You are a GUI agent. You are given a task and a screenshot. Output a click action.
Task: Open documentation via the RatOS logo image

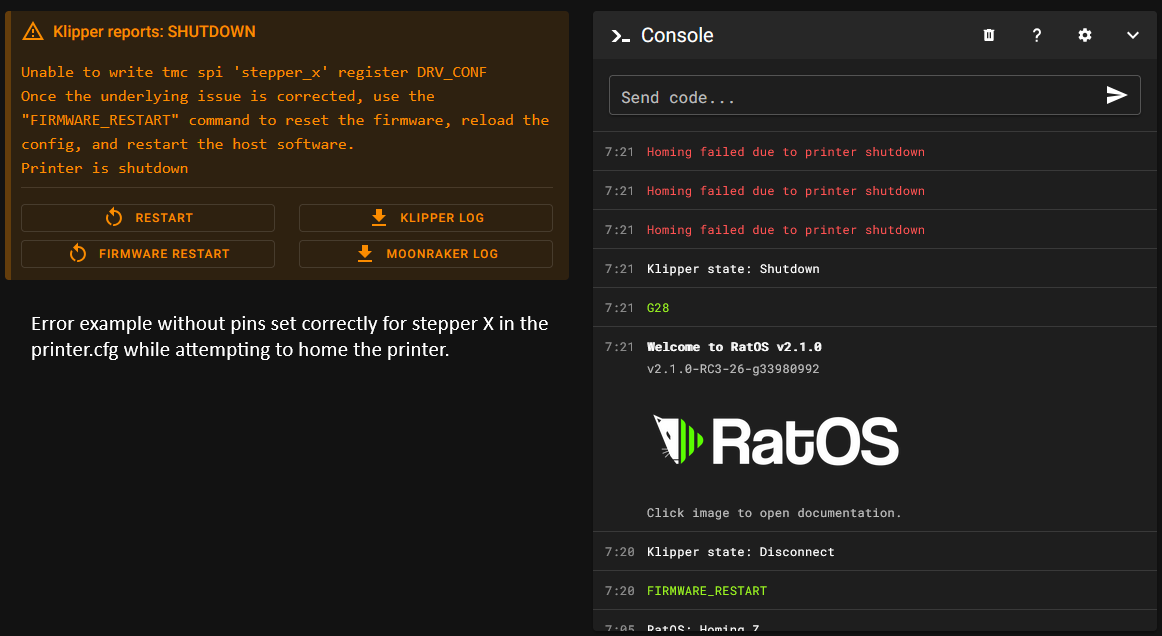[775, 440]
